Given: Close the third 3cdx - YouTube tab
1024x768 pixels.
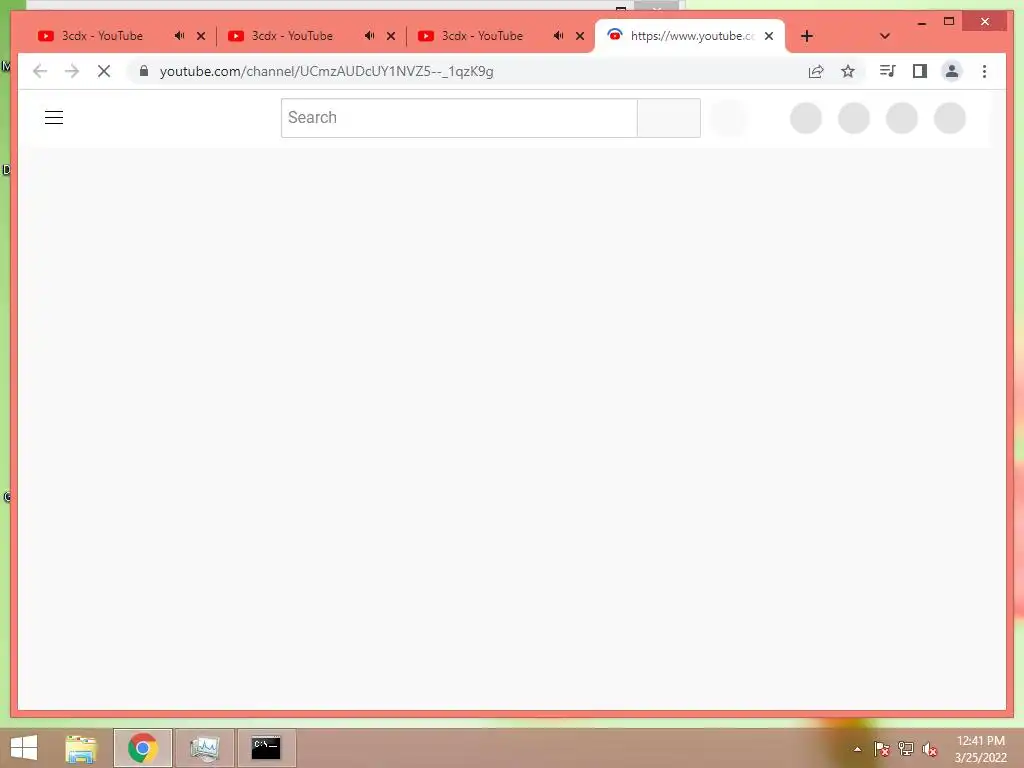Looking at the screenshot, I should click(580, 36).
